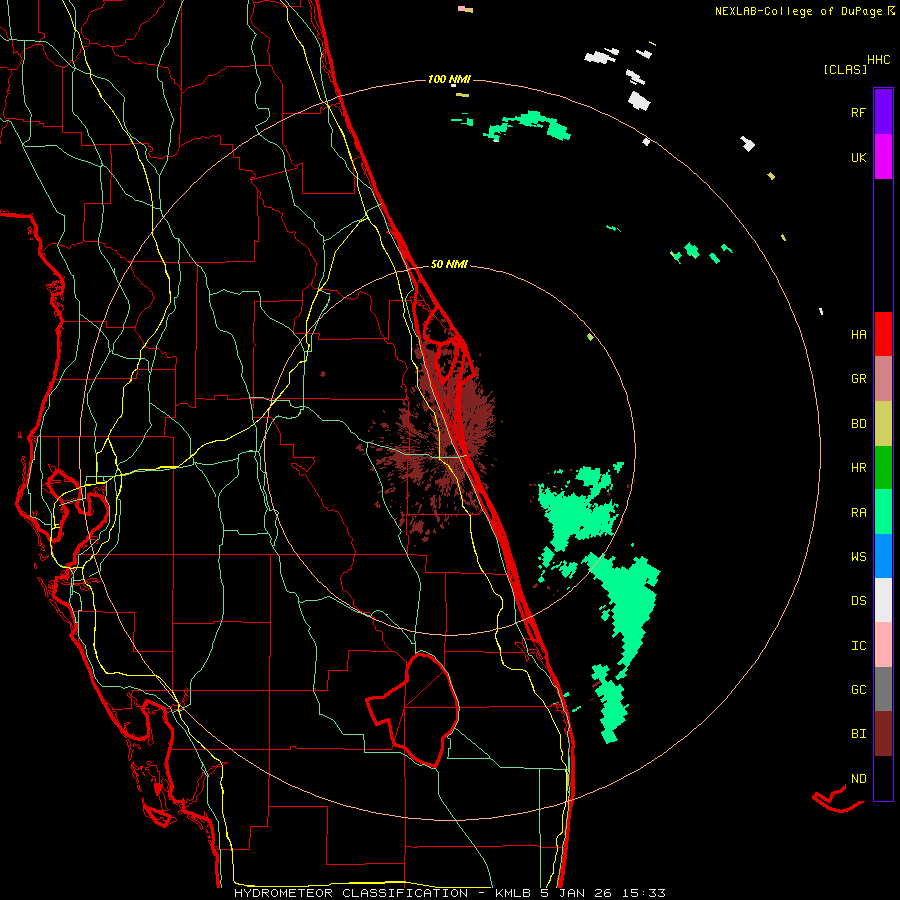The width and height of the screenshot is (900, 900).
Task: Click the HA red legend swatch
Action: pyautogui.click(x=883, y=334)
